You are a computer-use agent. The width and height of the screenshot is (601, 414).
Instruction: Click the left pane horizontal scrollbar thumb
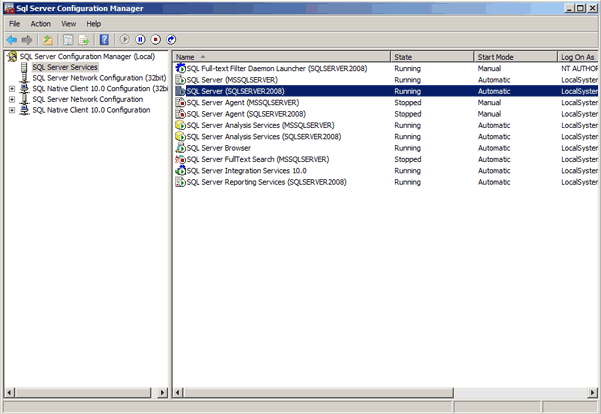coord(83,392)
